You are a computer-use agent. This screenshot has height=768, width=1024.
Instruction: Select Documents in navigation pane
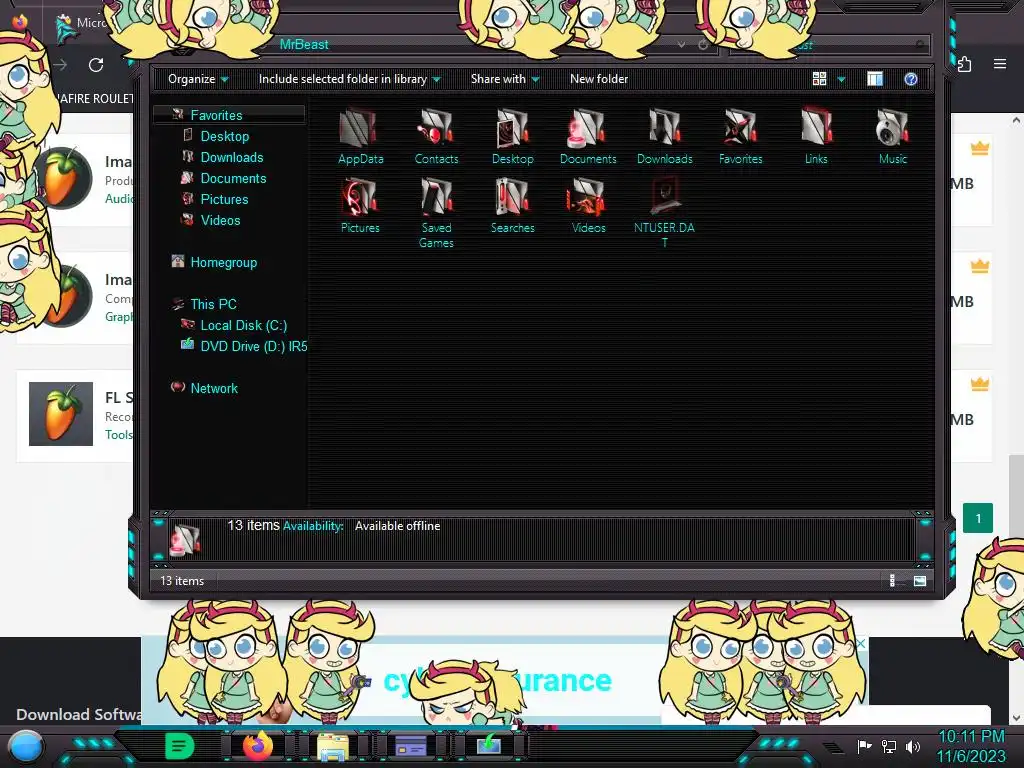pos(233,178)
